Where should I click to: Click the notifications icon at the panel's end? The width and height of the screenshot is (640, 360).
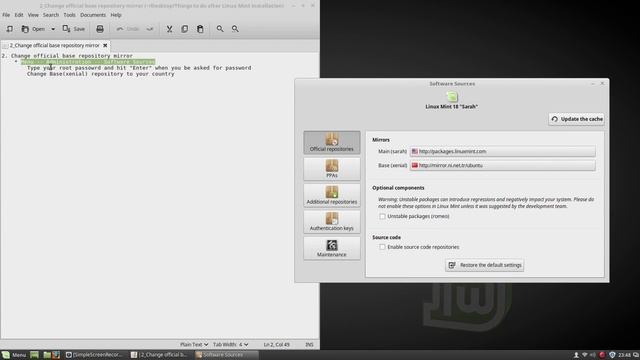click(636, 355)
